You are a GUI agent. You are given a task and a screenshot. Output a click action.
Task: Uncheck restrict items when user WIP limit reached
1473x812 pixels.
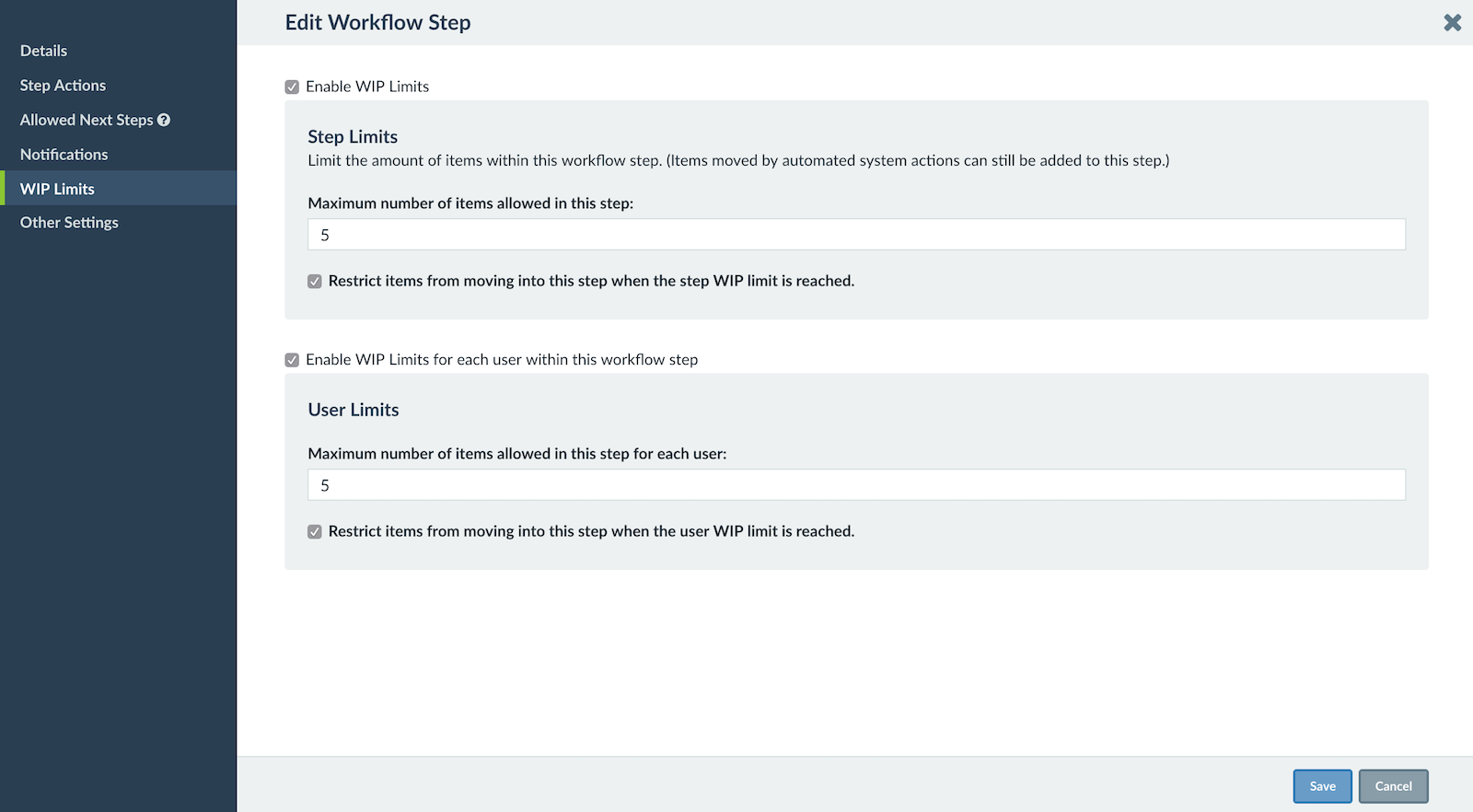tap(314, 531)
